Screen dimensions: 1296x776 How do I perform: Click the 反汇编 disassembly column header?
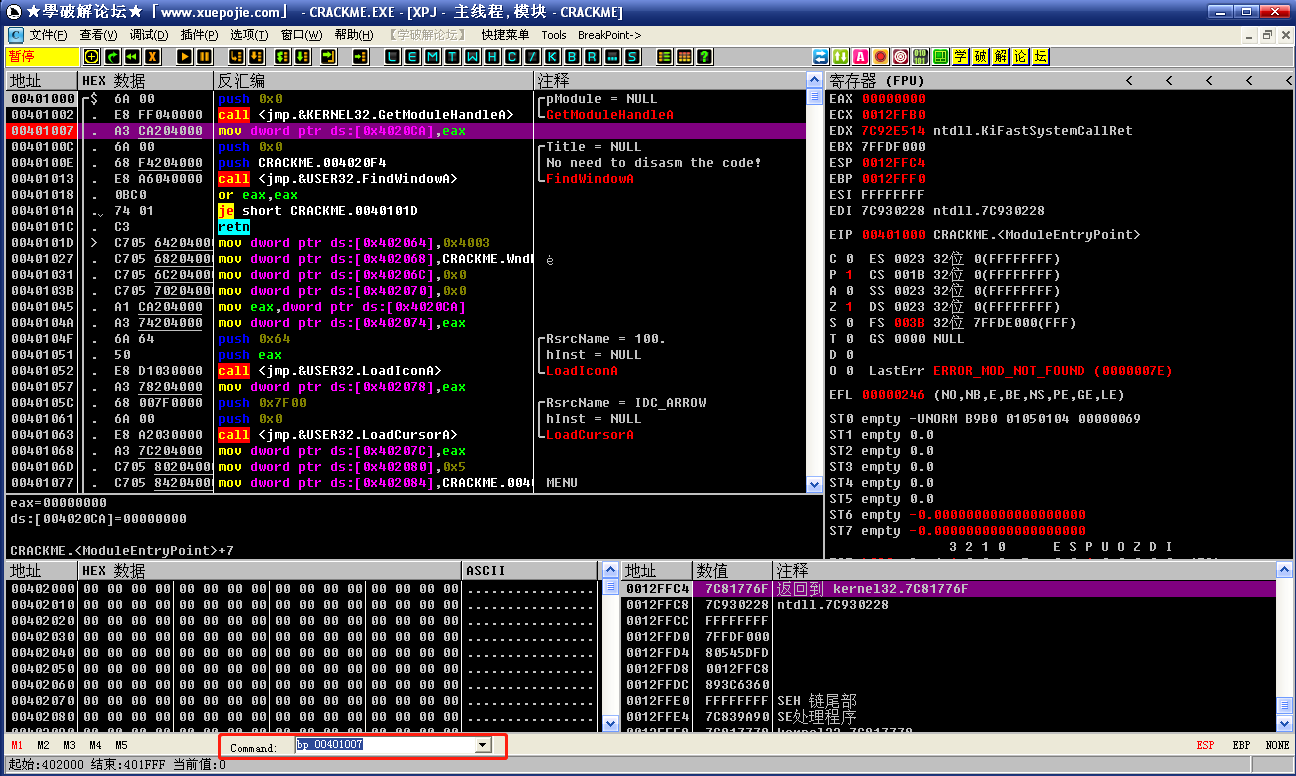[242, 81]
